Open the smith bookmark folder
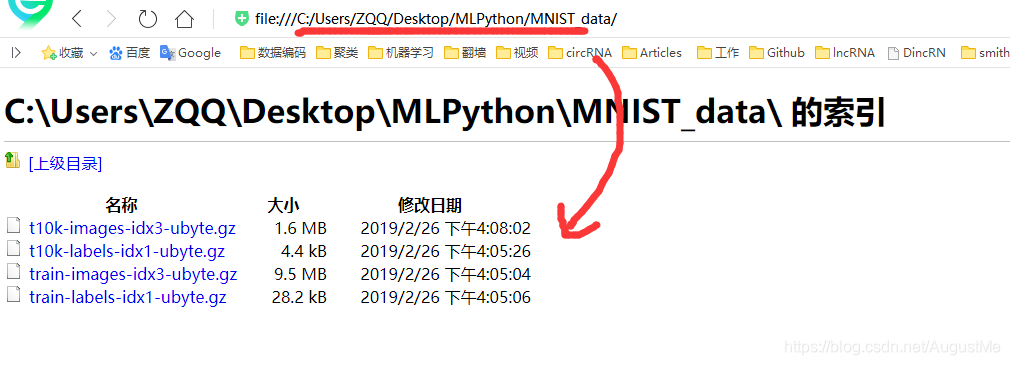Image resolution: width=1010 pixels, height=365 pixels. [985, 53]
